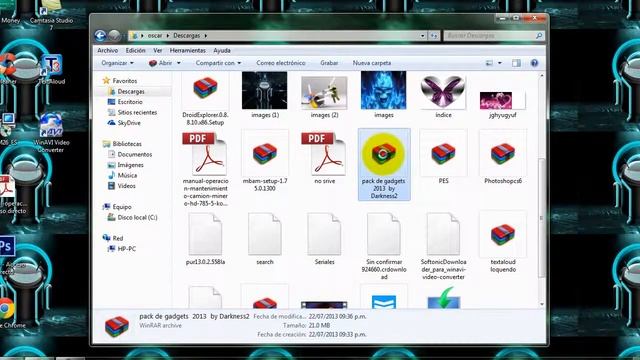Screen dimensions: 640x360
Task: Open DroidExplorer.0.8.8.10.x86.Setup archive
Action: 205,98
